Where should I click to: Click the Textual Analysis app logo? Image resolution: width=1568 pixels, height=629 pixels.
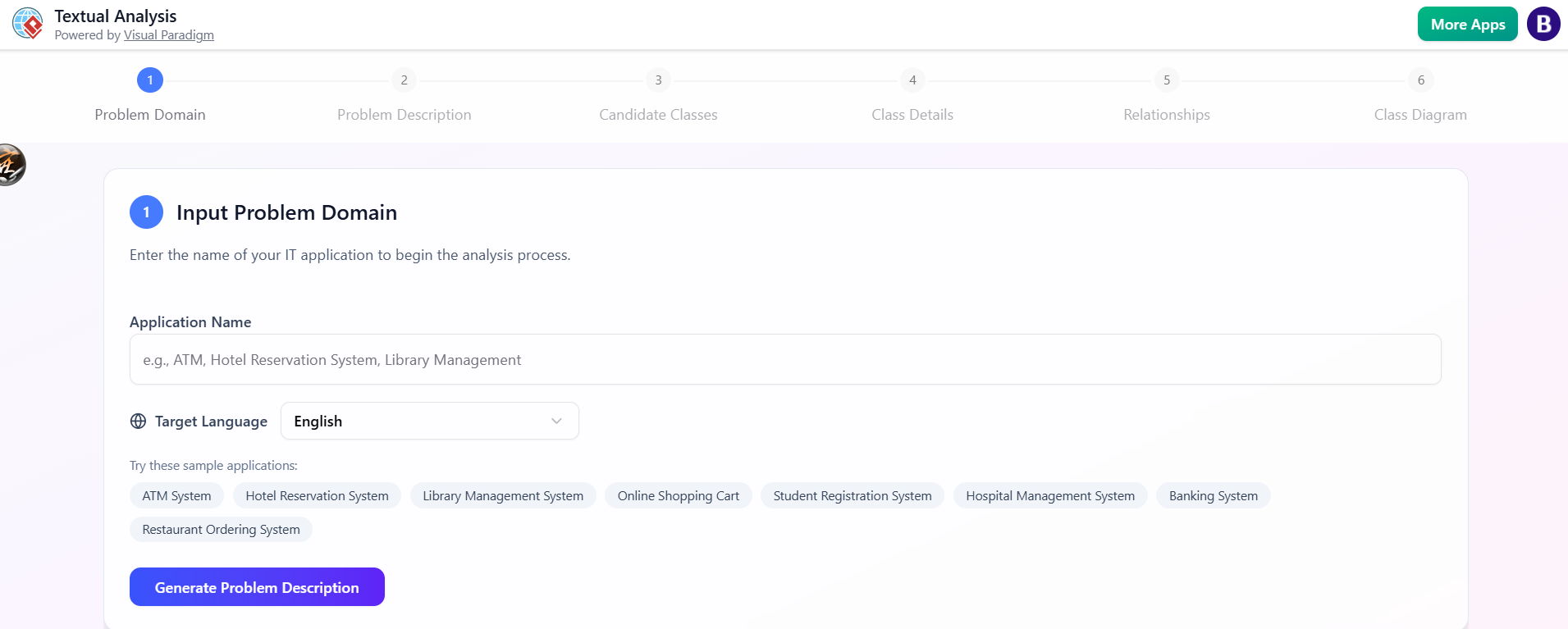pos(28,24)
